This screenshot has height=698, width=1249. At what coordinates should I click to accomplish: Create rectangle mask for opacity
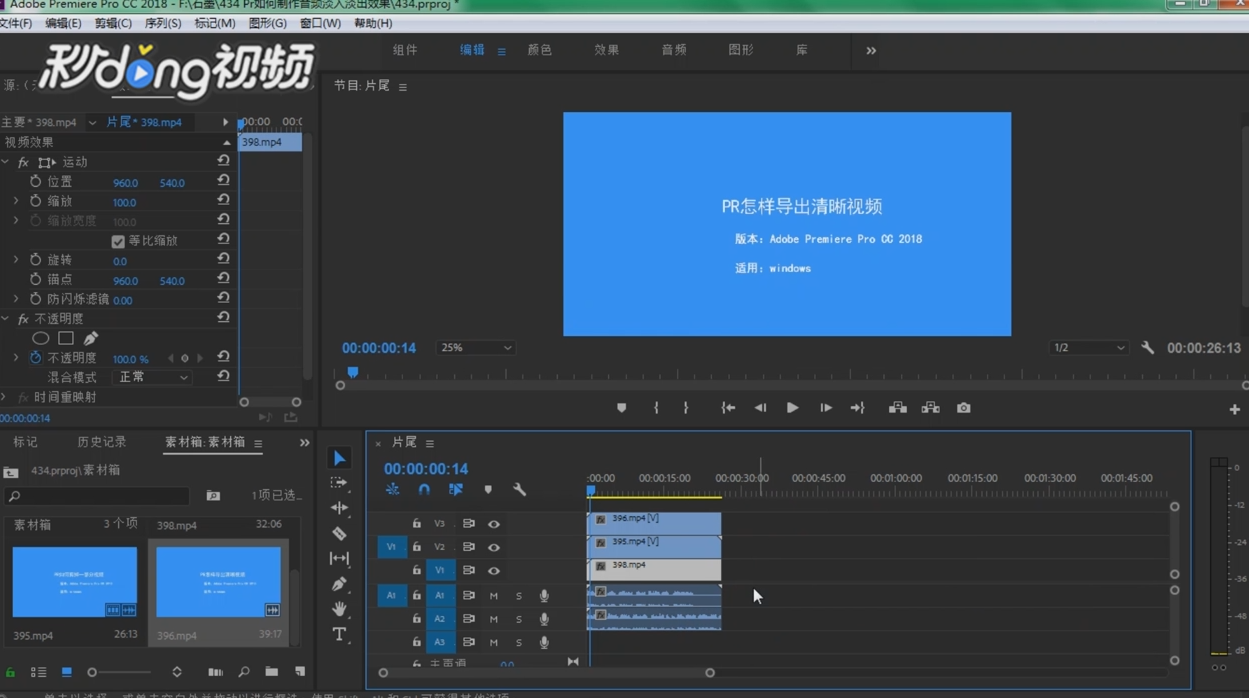[x=66, y=338]
